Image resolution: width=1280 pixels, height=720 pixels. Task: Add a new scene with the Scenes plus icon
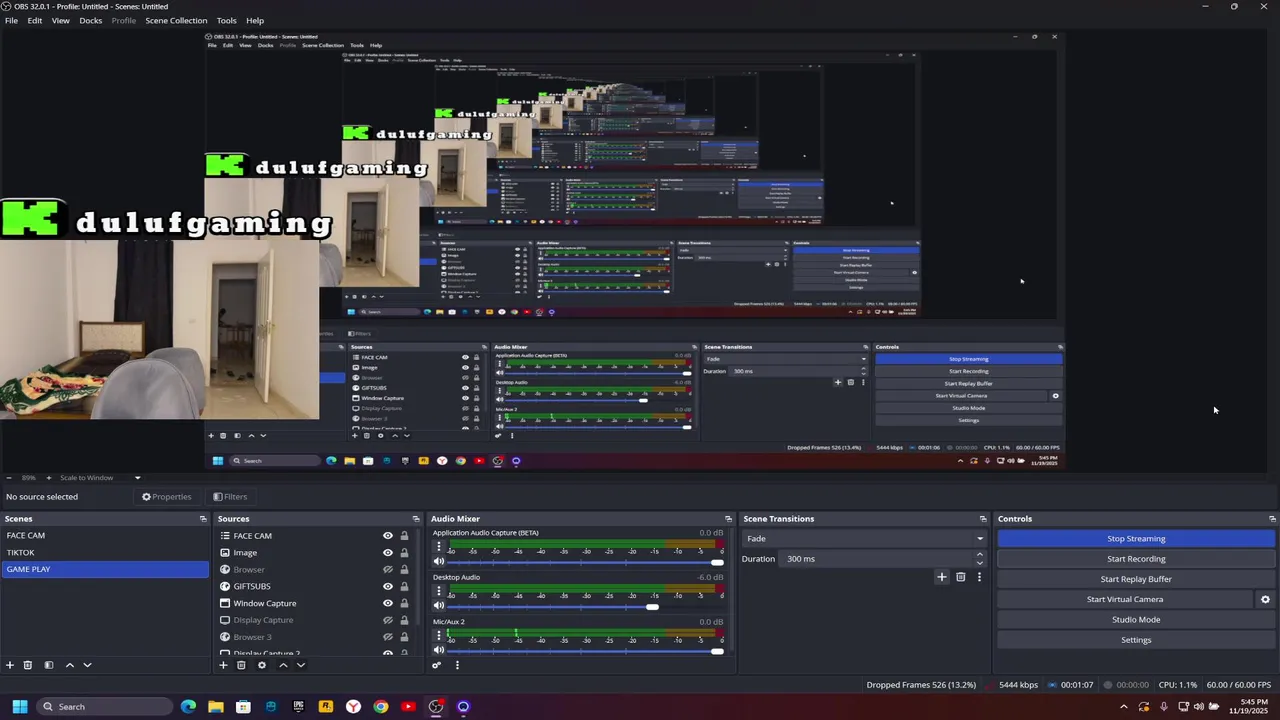[x=10, y=665]
